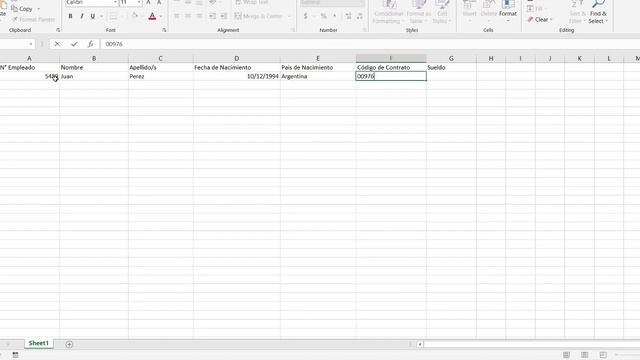
Task: Click the cell containing 'Perez'
Action: tap(160, 76)
